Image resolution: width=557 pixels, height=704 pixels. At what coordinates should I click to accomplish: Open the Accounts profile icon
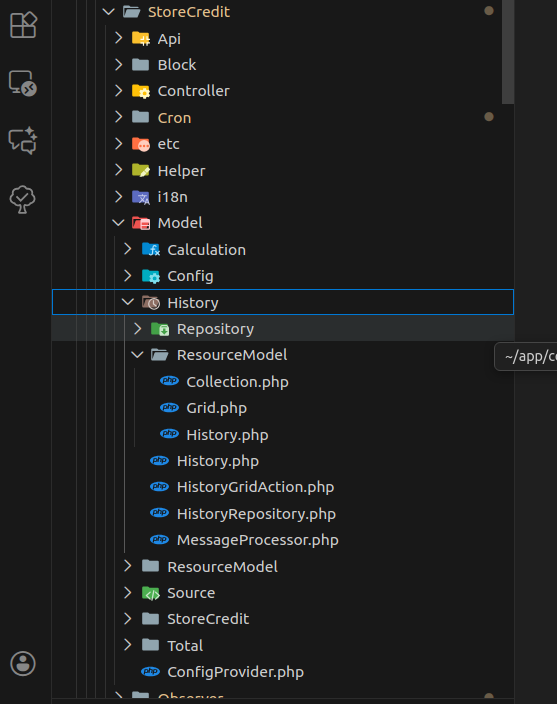click(x=23, y=664)
